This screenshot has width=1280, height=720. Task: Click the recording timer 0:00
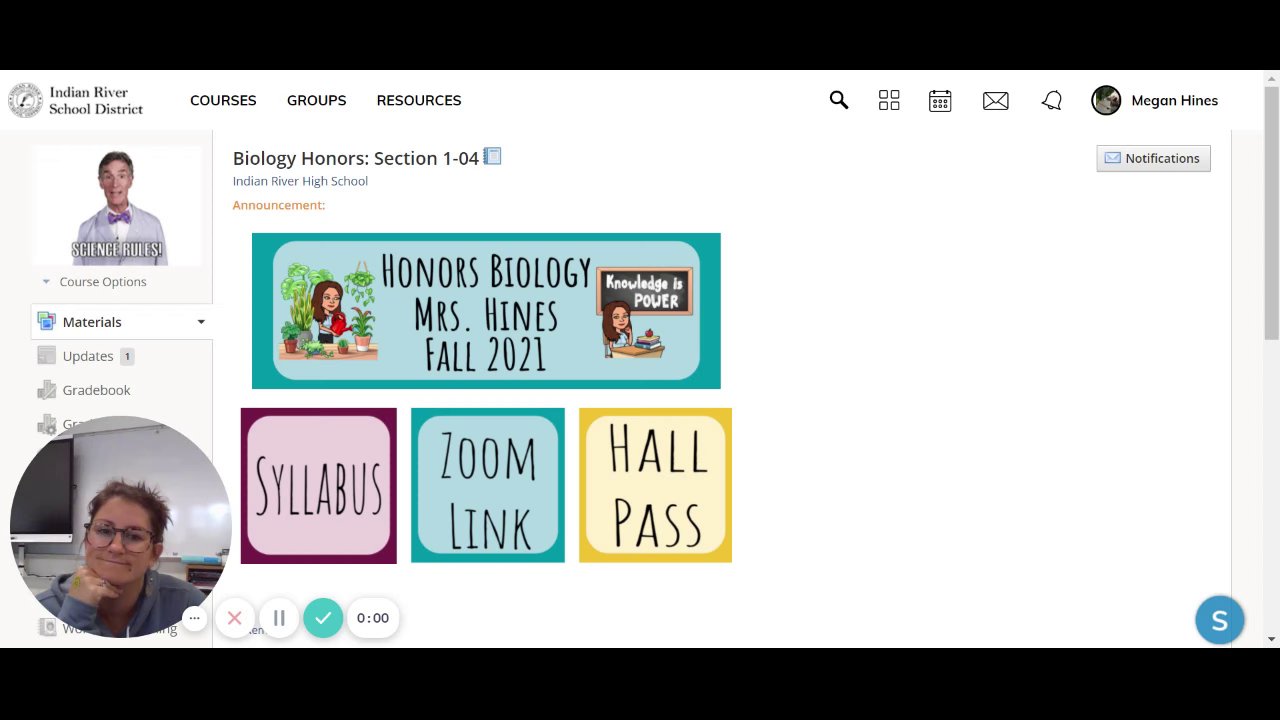coord(373,618)
